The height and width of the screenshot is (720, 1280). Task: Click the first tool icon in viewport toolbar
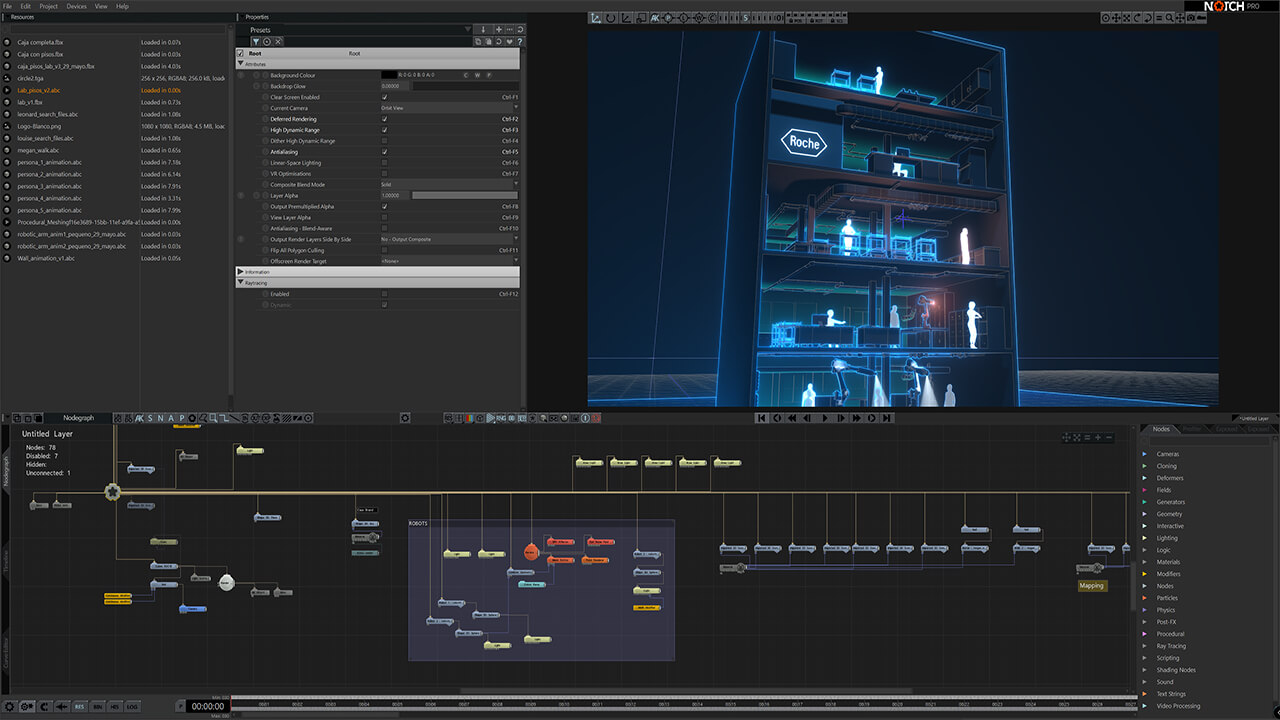coord(595,18)
